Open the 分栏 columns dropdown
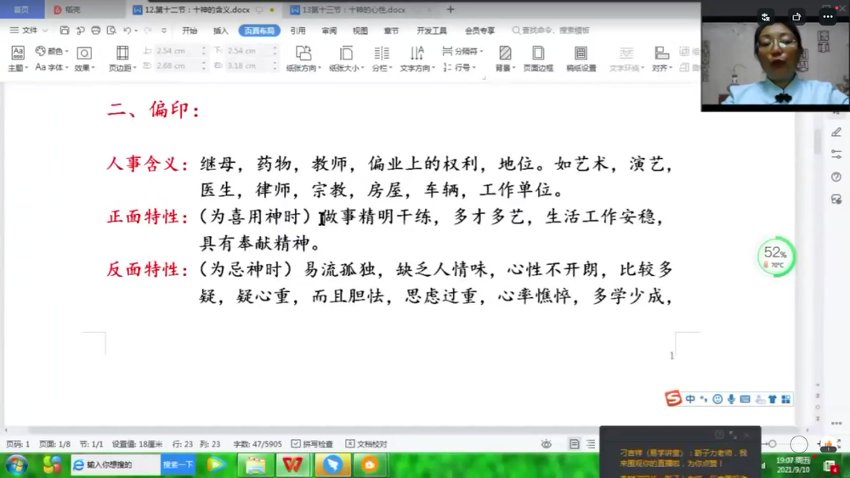 tap(382, 58)
